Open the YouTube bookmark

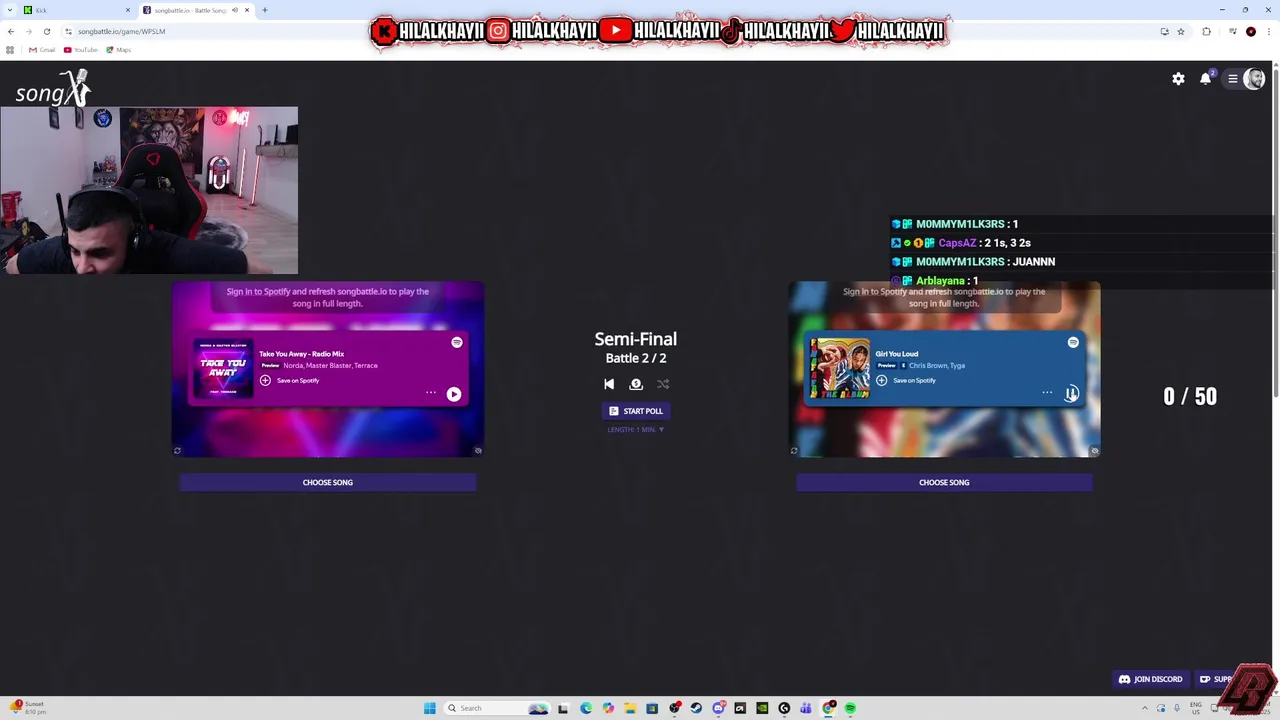81,50
